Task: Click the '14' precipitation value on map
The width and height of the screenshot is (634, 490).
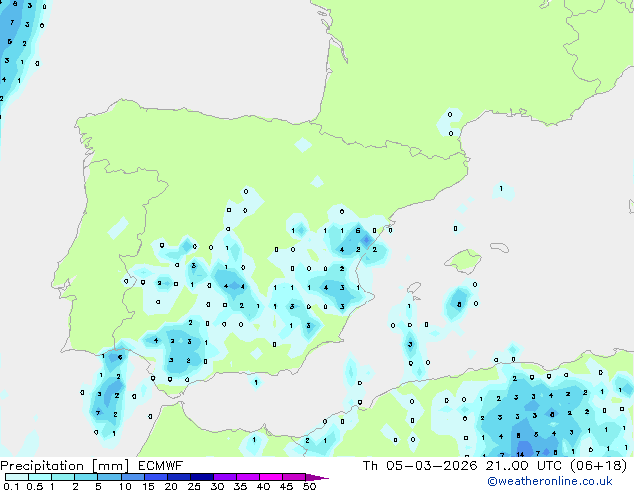Action: click(x=520, y=454)
